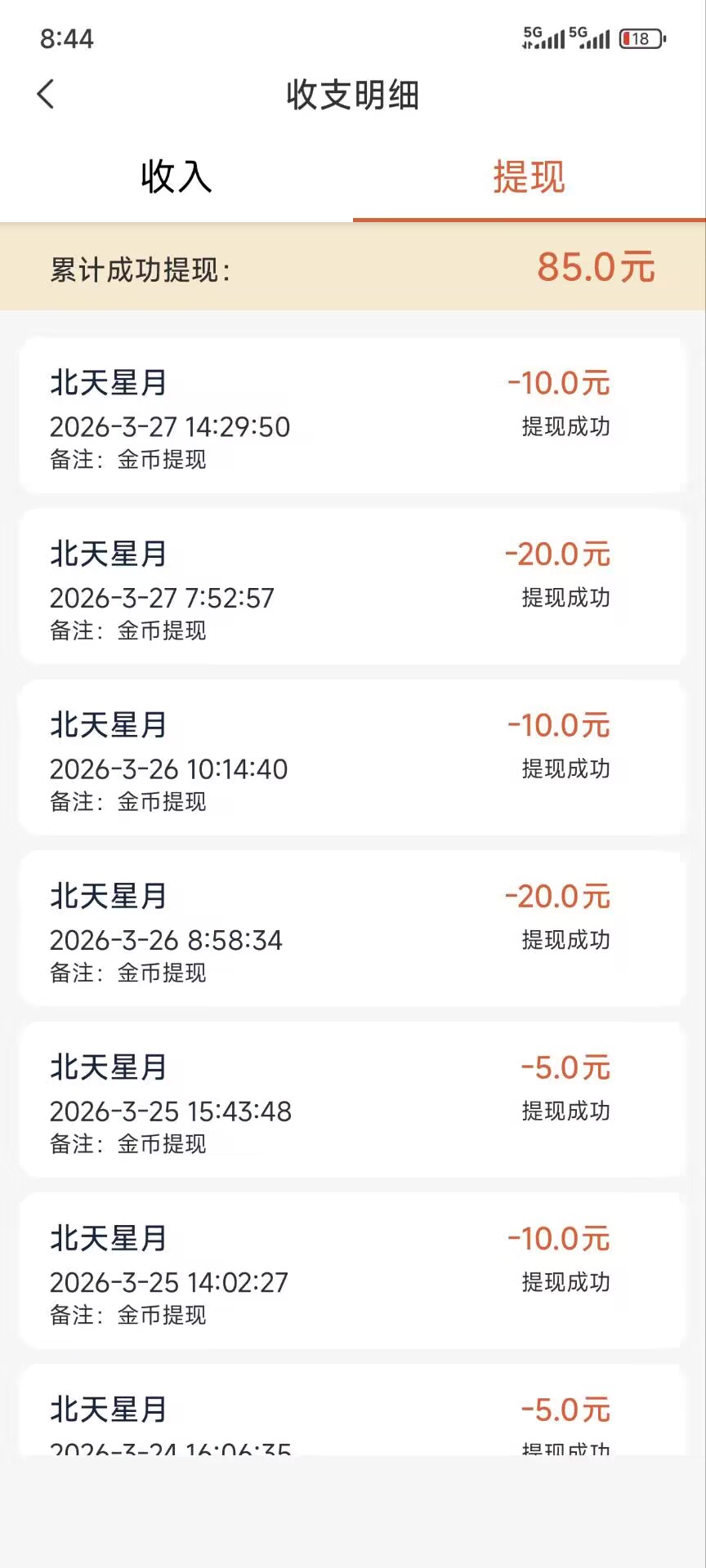Open withdrawal record dated 2026-3-25 14:02:27
Image resolution: width=706 pixels, height=1568 pixels.
351,1271
